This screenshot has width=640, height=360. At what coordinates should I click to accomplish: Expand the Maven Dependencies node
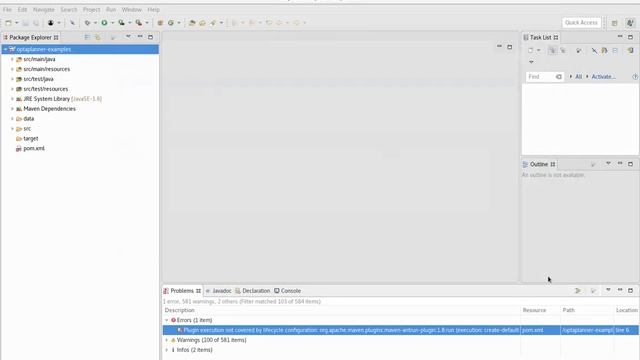pos(12,109)
